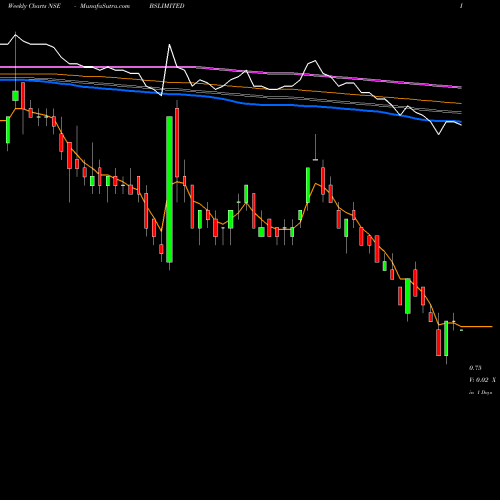Click the 'Weekly Charts NSE' title text
This screenshot has width=500, height=500.
pyautogui.click(x=34, y=6)
